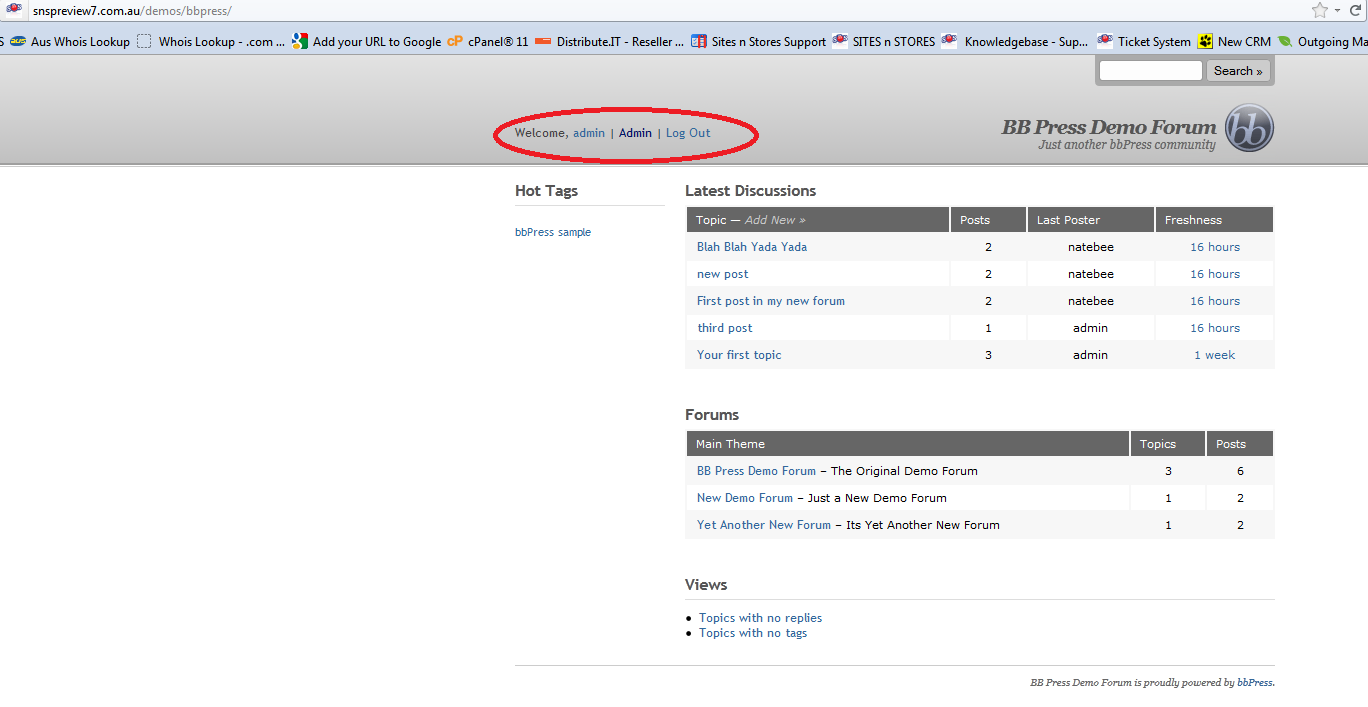Viewport: 1368px width, 707px height.
Task: Bookmark this page with the star icon
Action: pyautogui.click(x=1320, y=10)
